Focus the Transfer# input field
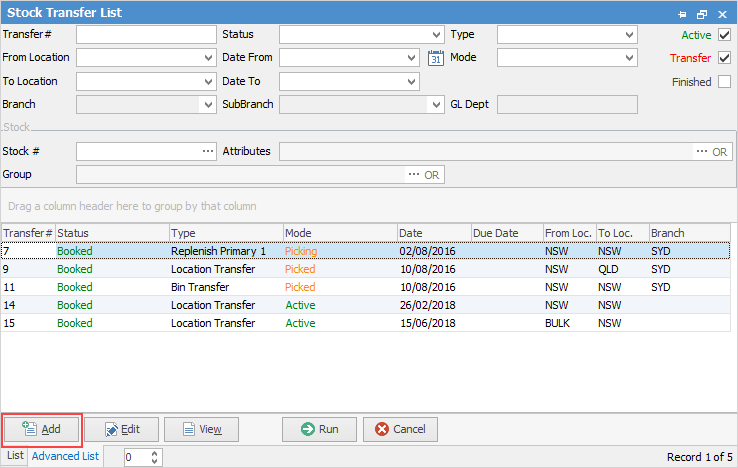The width and height of the screenshot is (738, 468). coord(146,35)
